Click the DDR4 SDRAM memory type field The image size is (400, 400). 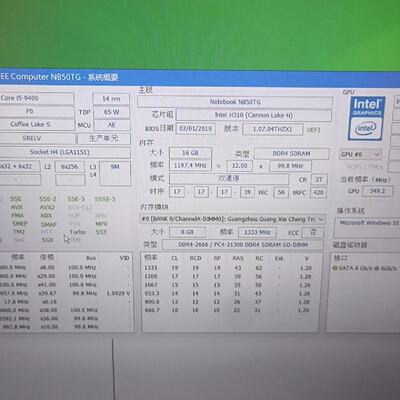(292, 154)
